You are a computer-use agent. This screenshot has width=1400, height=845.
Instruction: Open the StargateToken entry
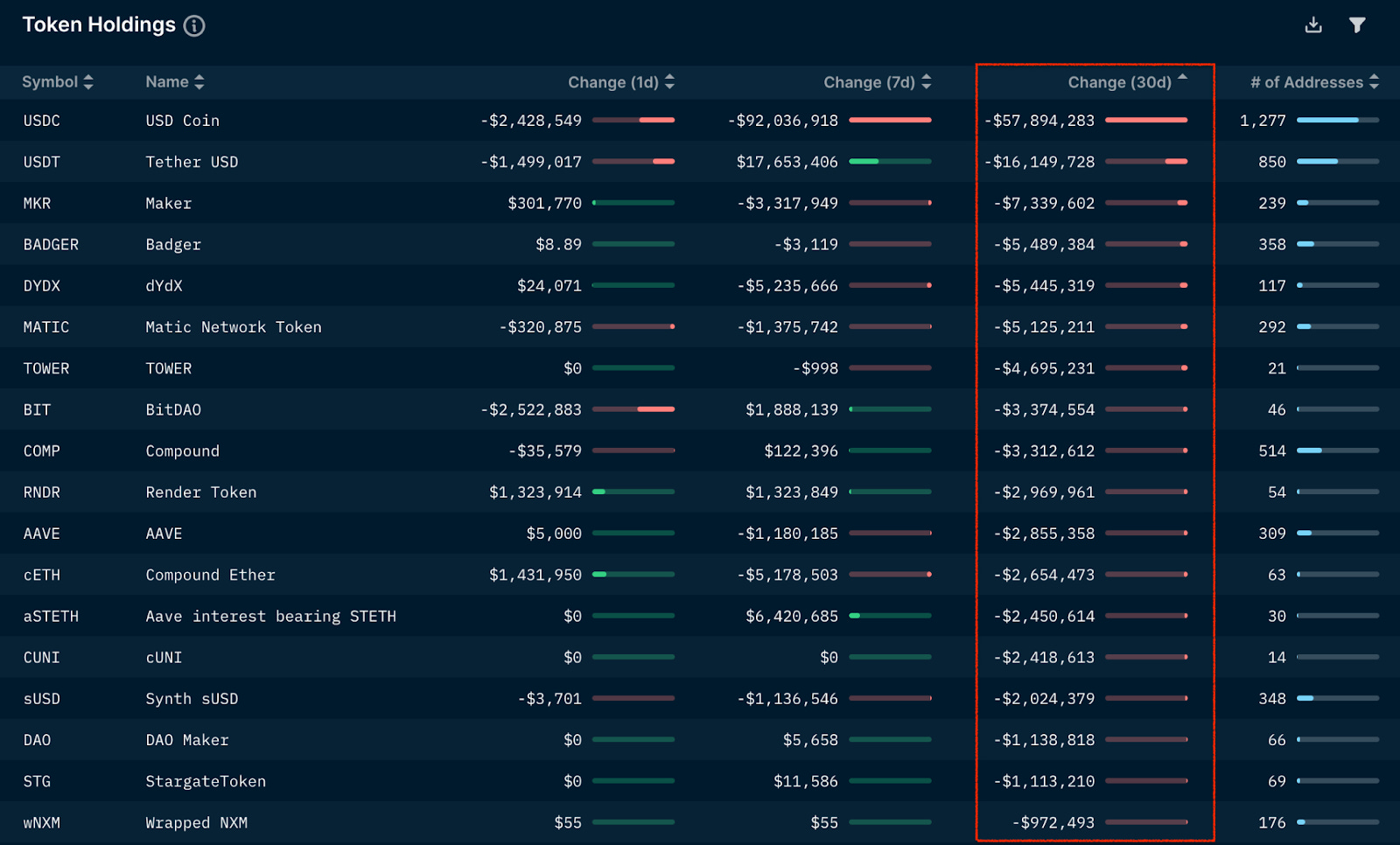206,781
